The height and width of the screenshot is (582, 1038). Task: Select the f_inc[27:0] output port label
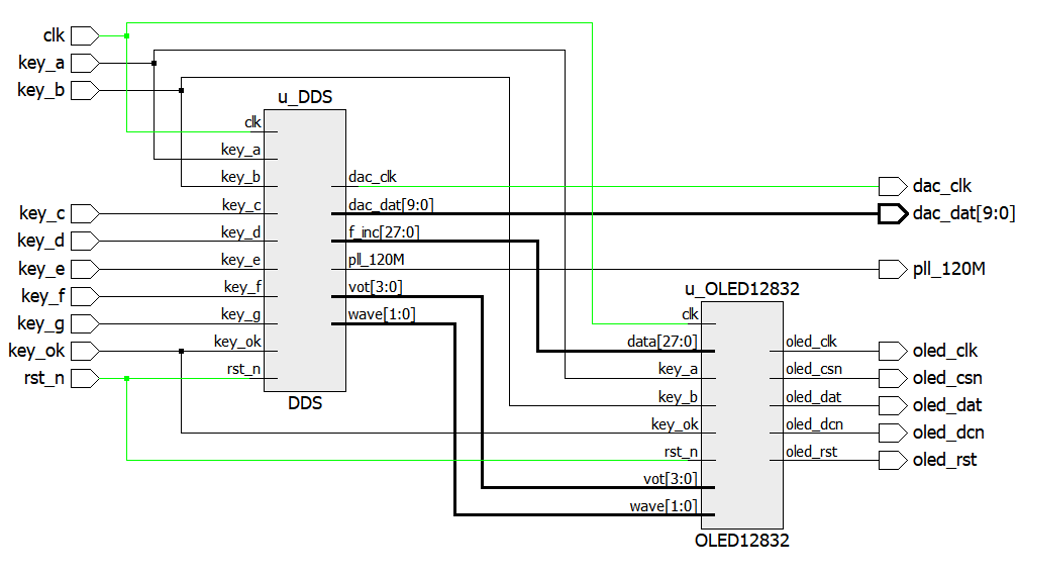(x=384, y=232)
